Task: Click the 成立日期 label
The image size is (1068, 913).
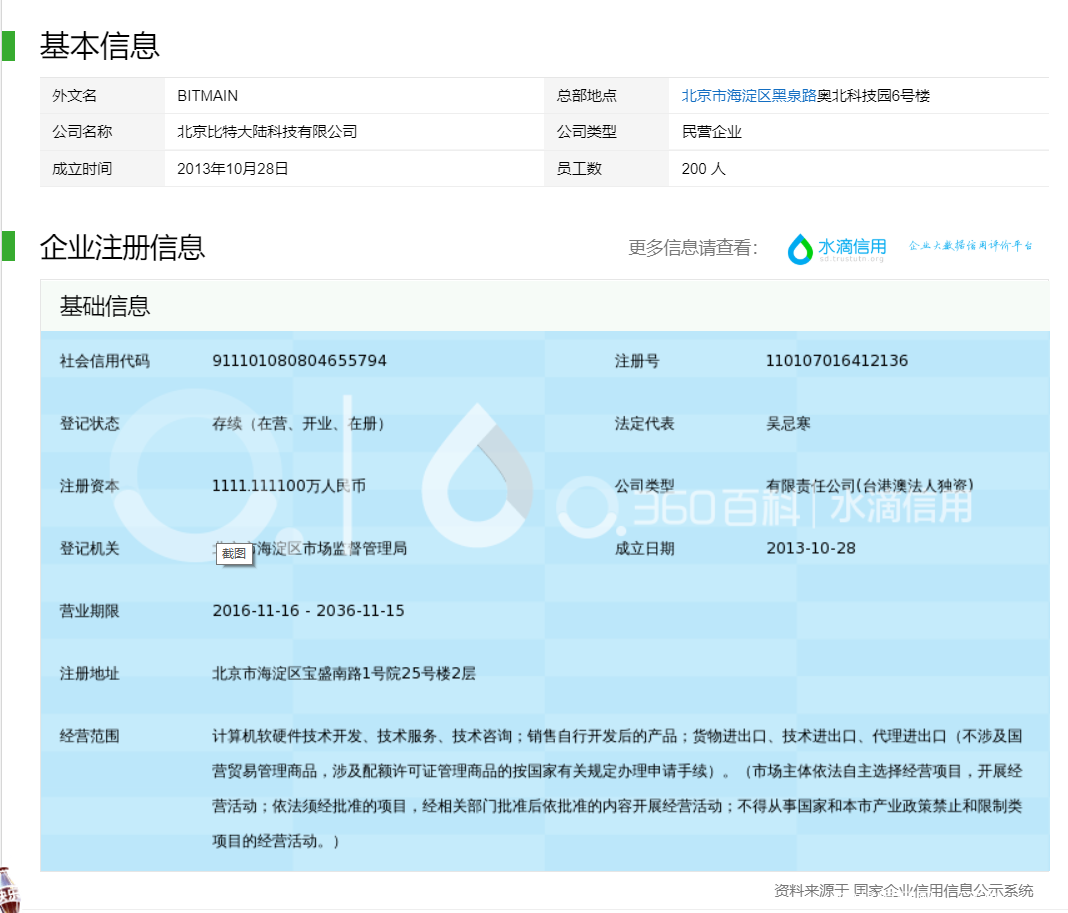Action: click(x=644, y=548)
